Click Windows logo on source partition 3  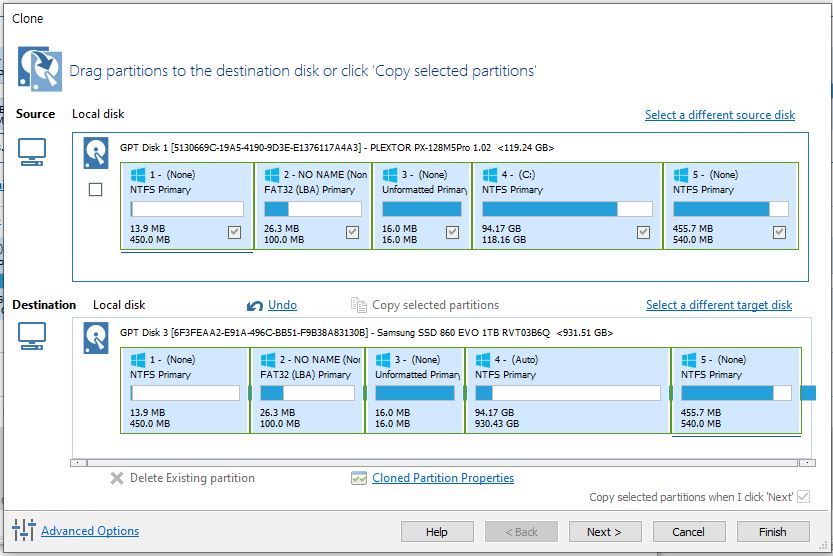[390, 175]
